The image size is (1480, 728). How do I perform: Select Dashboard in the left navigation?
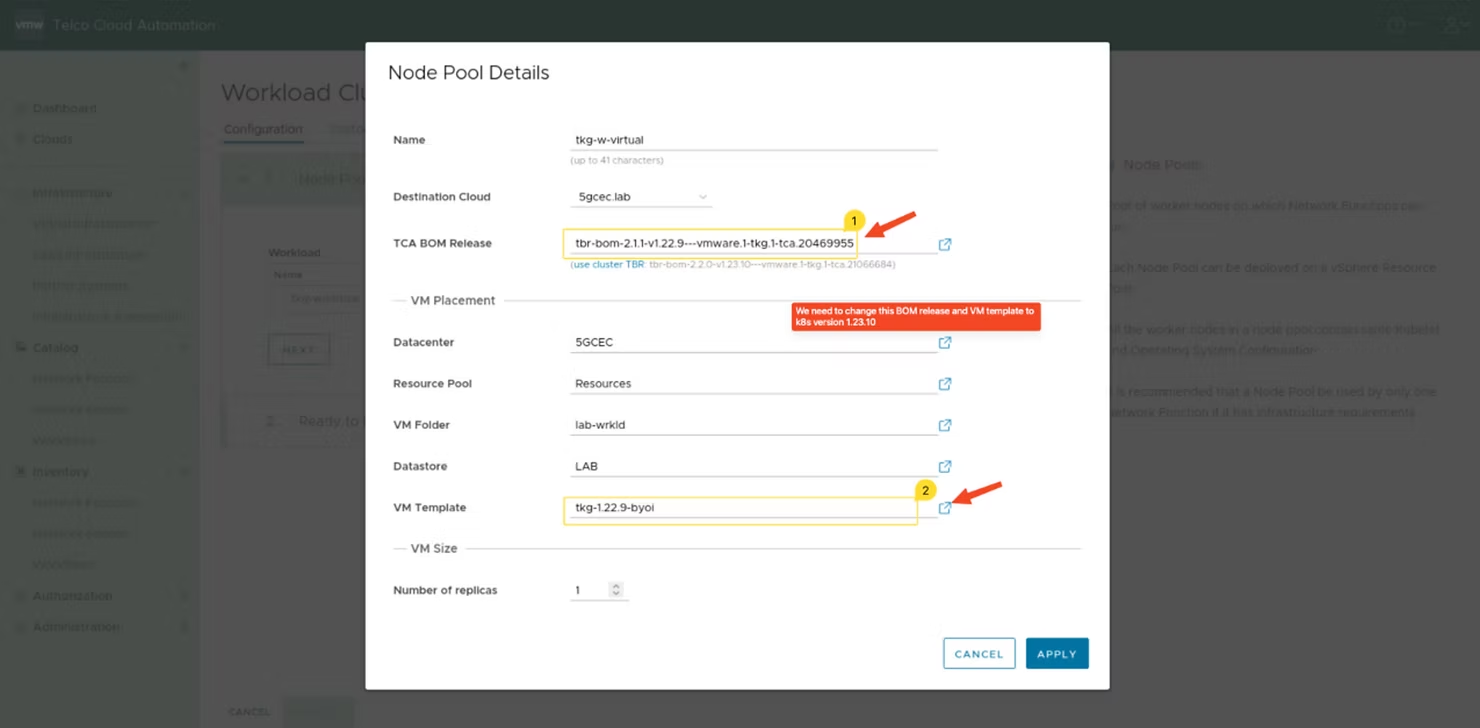point(66,108)
